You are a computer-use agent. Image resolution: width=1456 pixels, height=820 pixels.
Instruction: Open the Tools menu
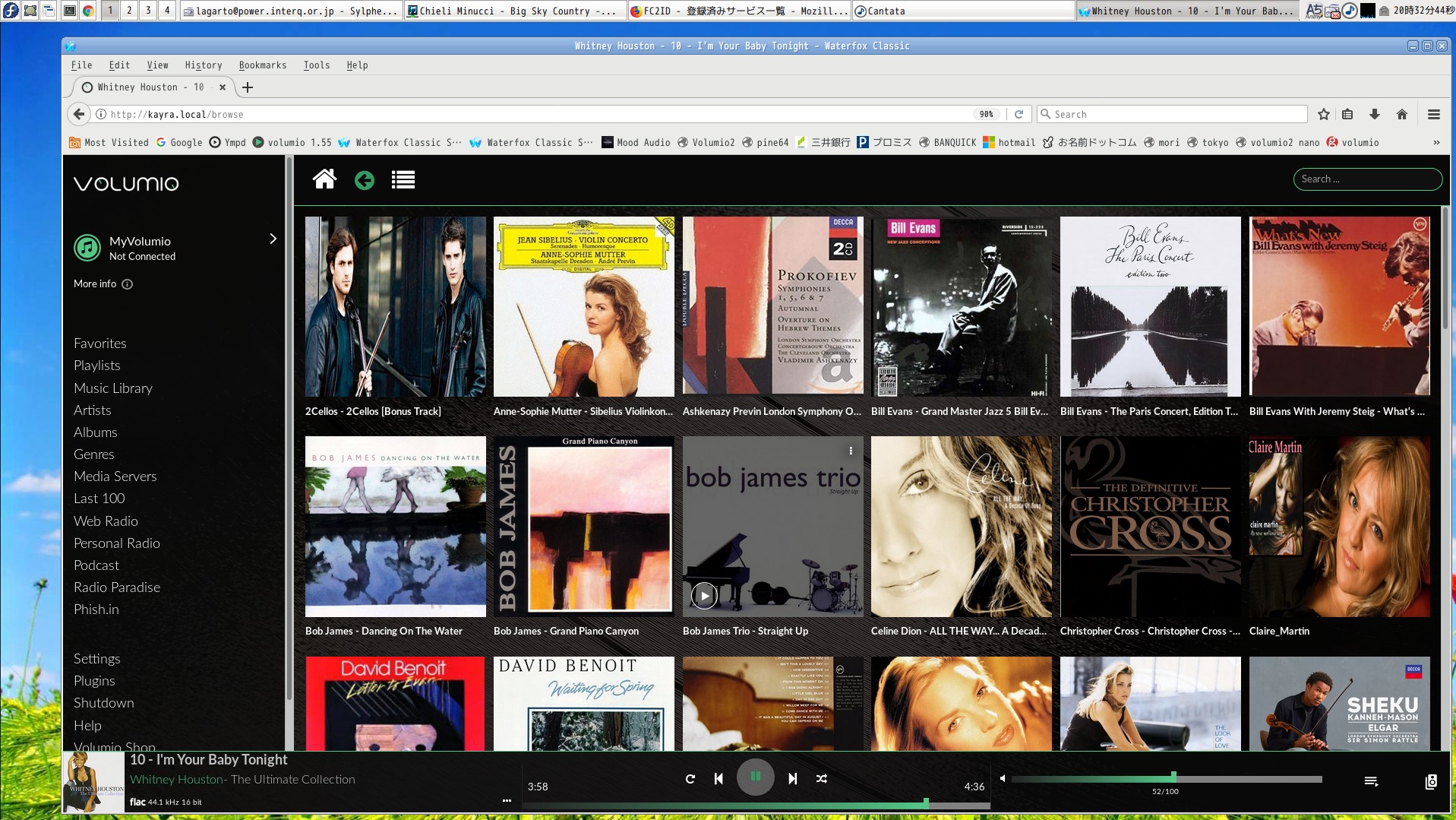click(316, 65)
